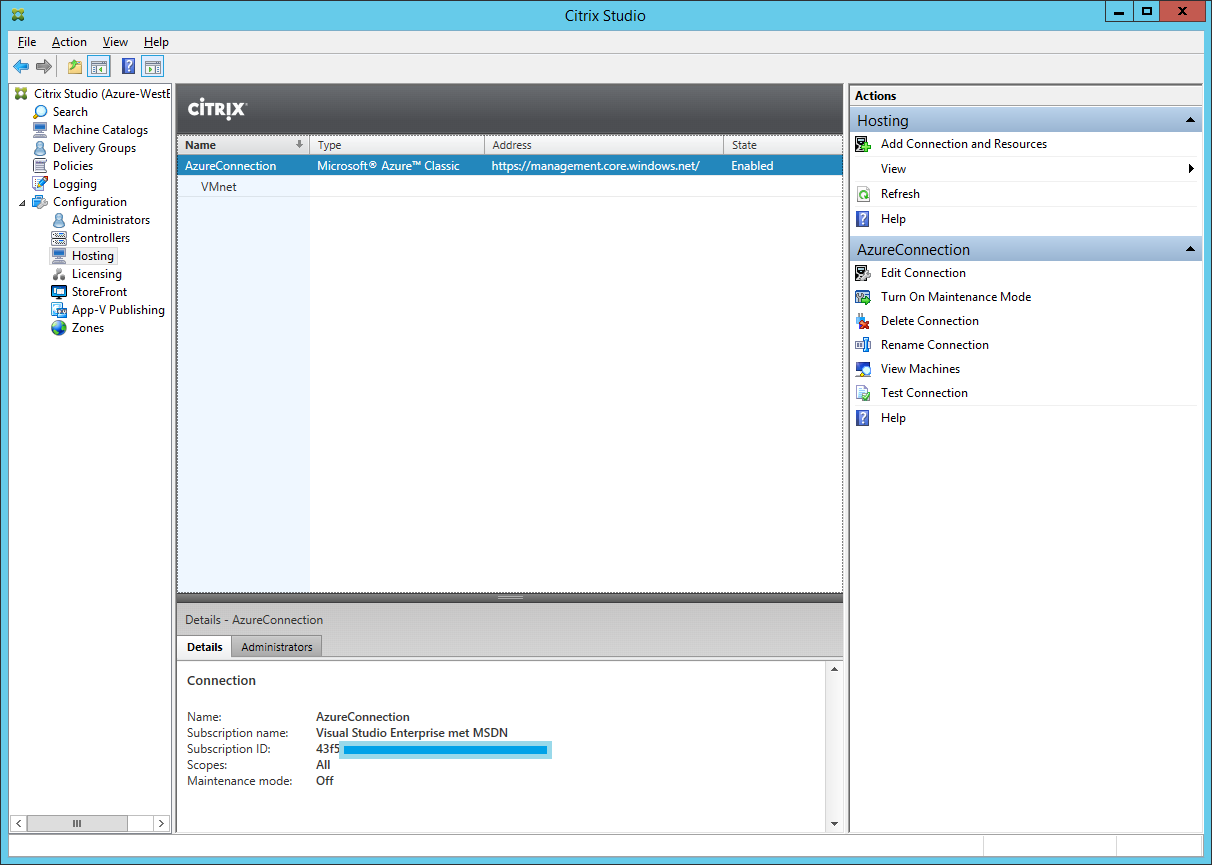
Task: Open the File menu
Action: (27, 42)
